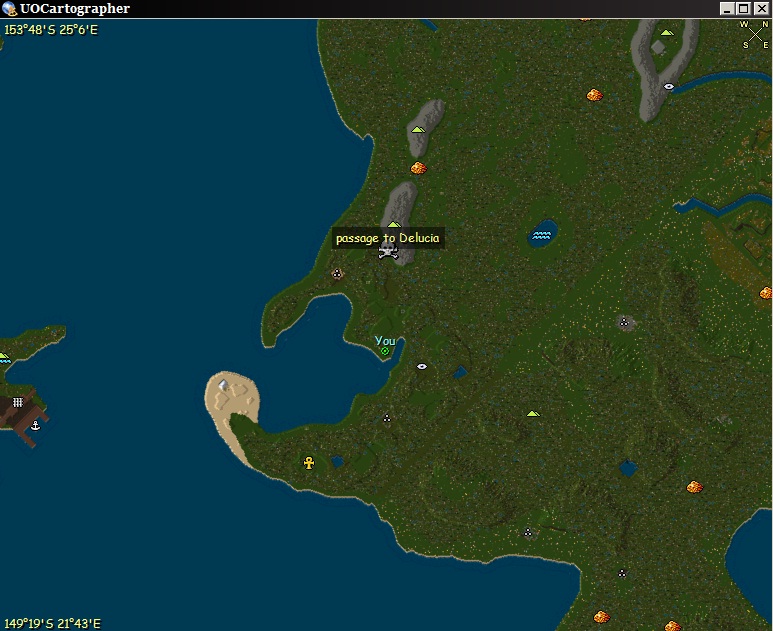Image resolution: width=773 pixels, height=631 pixels.
Task: Select the yellow ankh shrine icon
Action: pyautogui.click(x=309, y=463)
